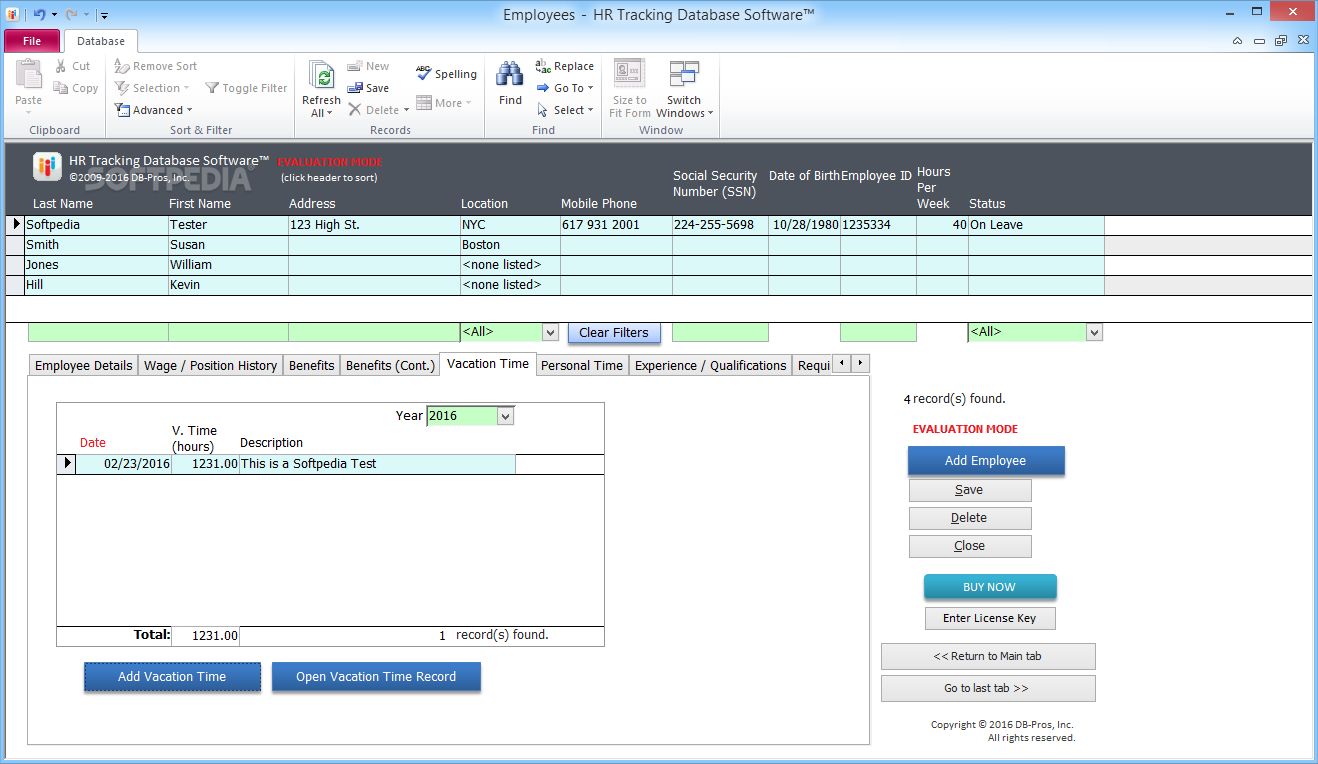Collapse the ribbon with the caret icon
1318x764 pixels.
coord(1238,41)
